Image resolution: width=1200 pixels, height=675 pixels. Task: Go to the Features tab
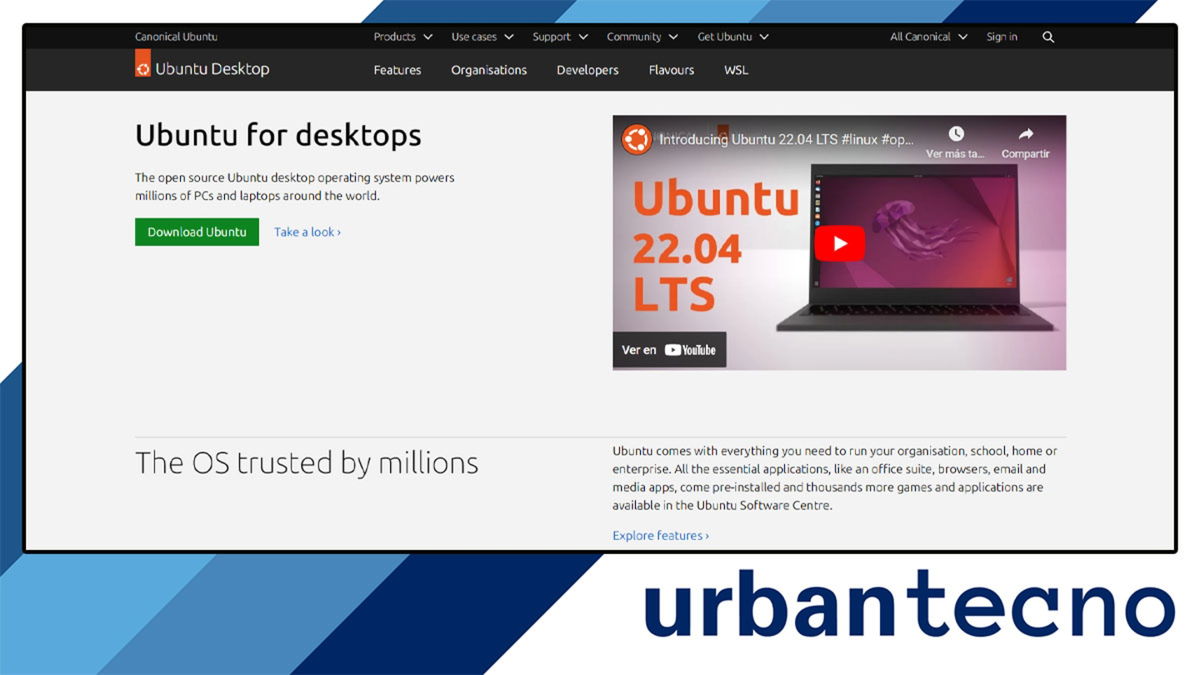pos(397,70)
